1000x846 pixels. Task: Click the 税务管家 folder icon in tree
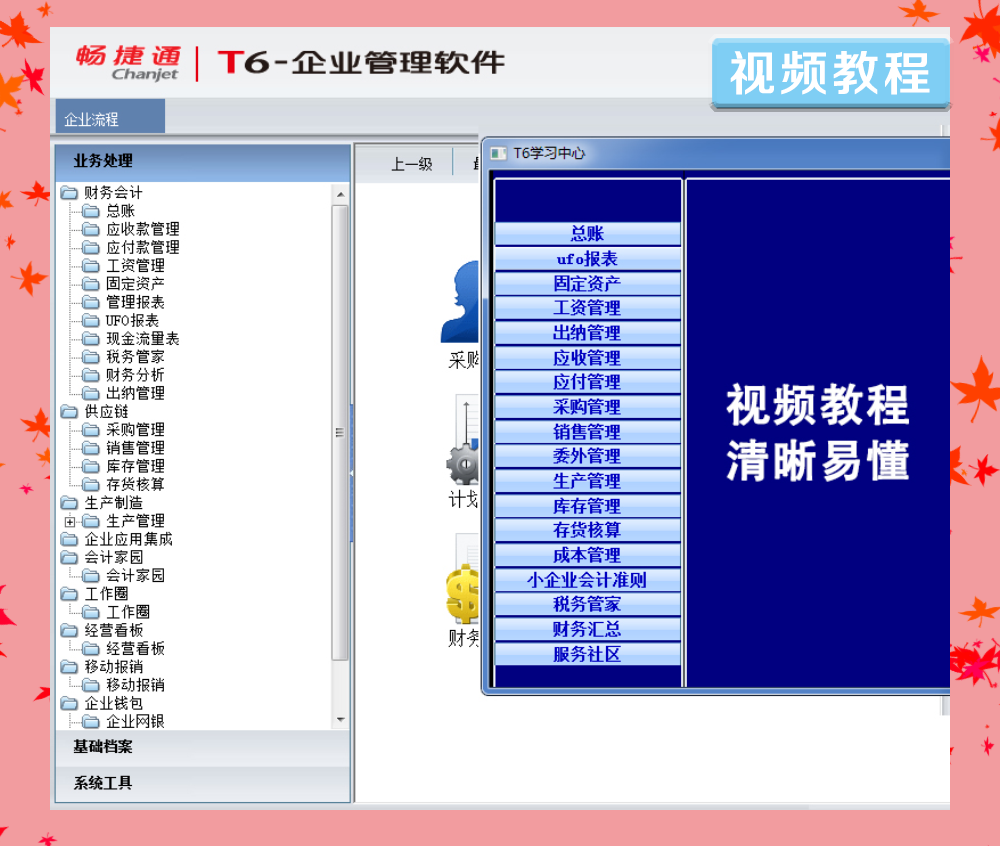[91, 357]
